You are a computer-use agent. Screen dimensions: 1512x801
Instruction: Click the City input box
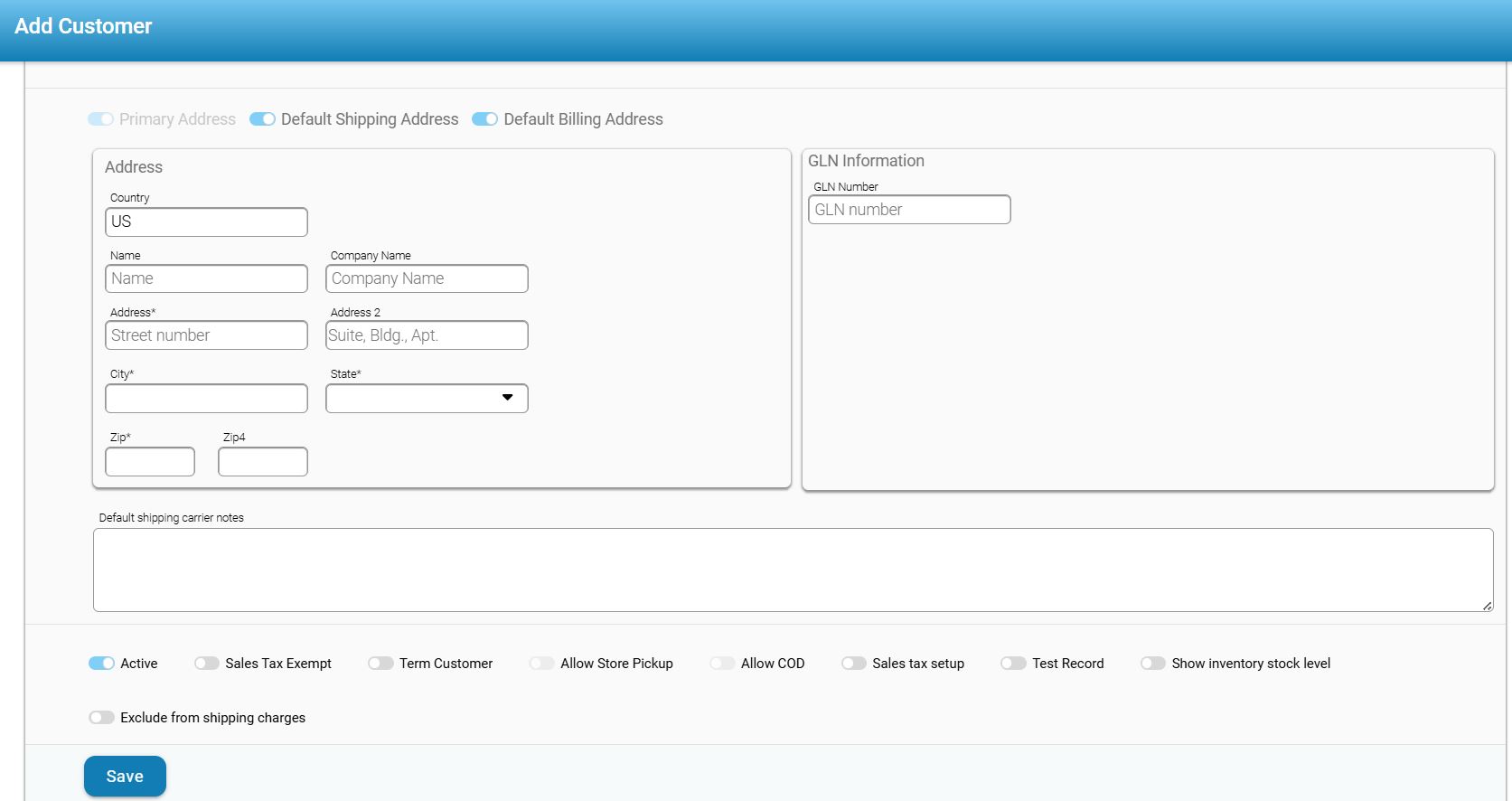[206, 399]
